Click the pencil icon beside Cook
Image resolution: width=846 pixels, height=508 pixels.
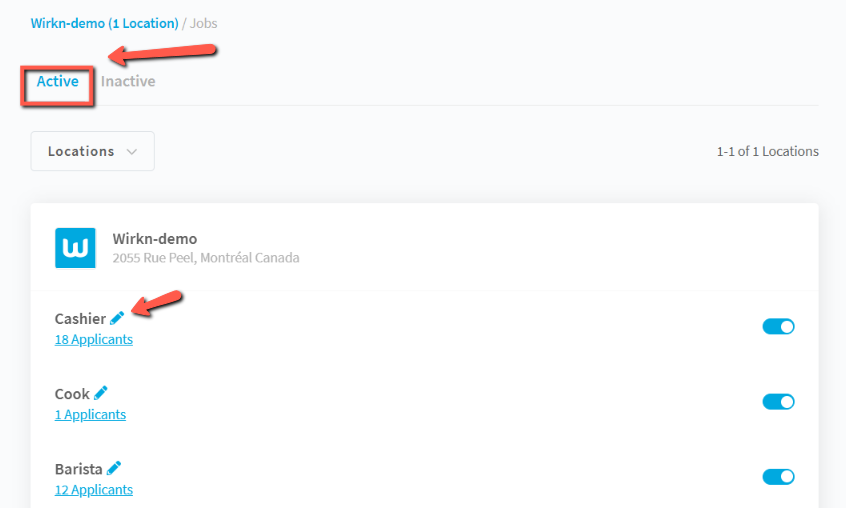pyautogui.click(x=100, y=393)
